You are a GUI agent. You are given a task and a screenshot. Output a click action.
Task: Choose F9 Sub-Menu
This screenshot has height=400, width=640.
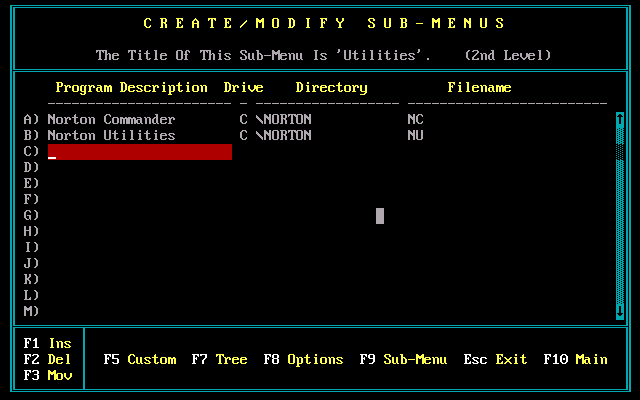pos(403,359)
